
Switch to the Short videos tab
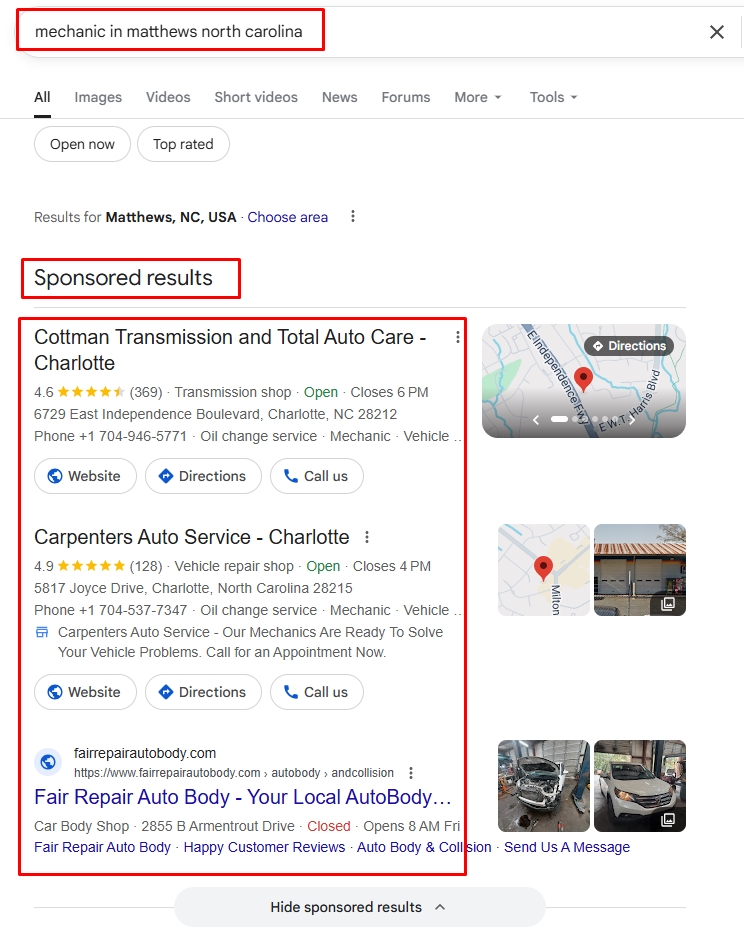256,97
